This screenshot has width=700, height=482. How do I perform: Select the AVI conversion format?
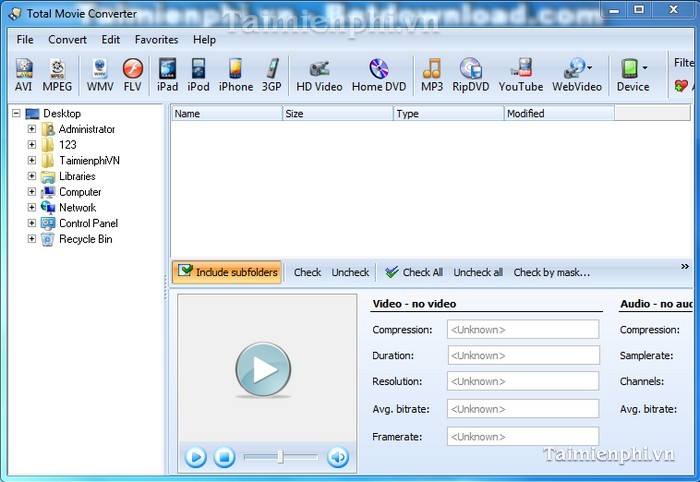click(x=24, y=75)
